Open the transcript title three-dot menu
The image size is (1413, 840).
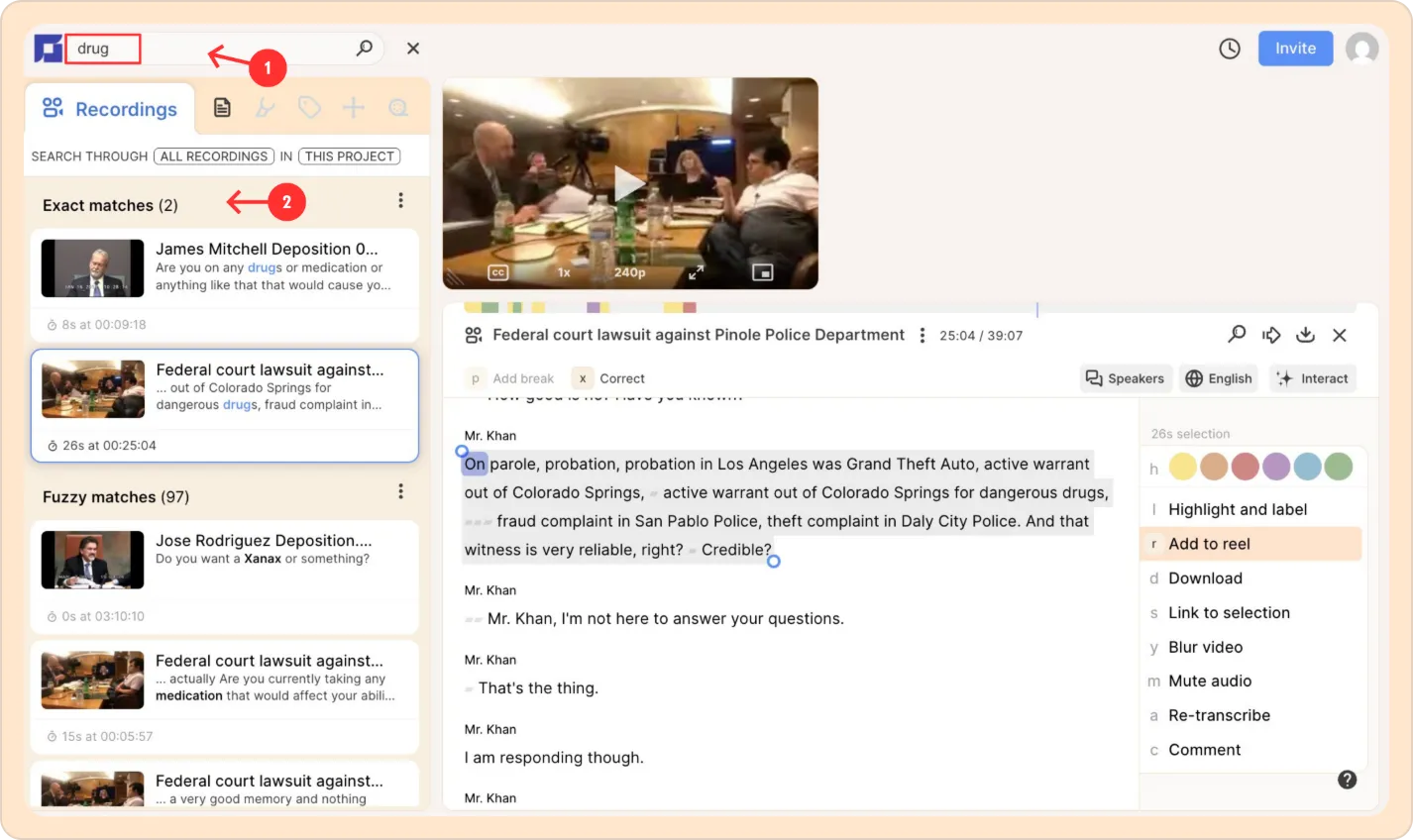[x=923, y=335]
